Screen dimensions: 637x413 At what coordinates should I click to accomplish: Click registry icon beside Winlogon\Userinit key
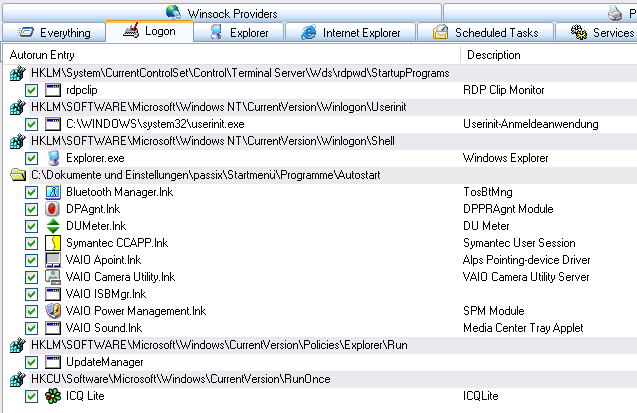click(18, 107)
